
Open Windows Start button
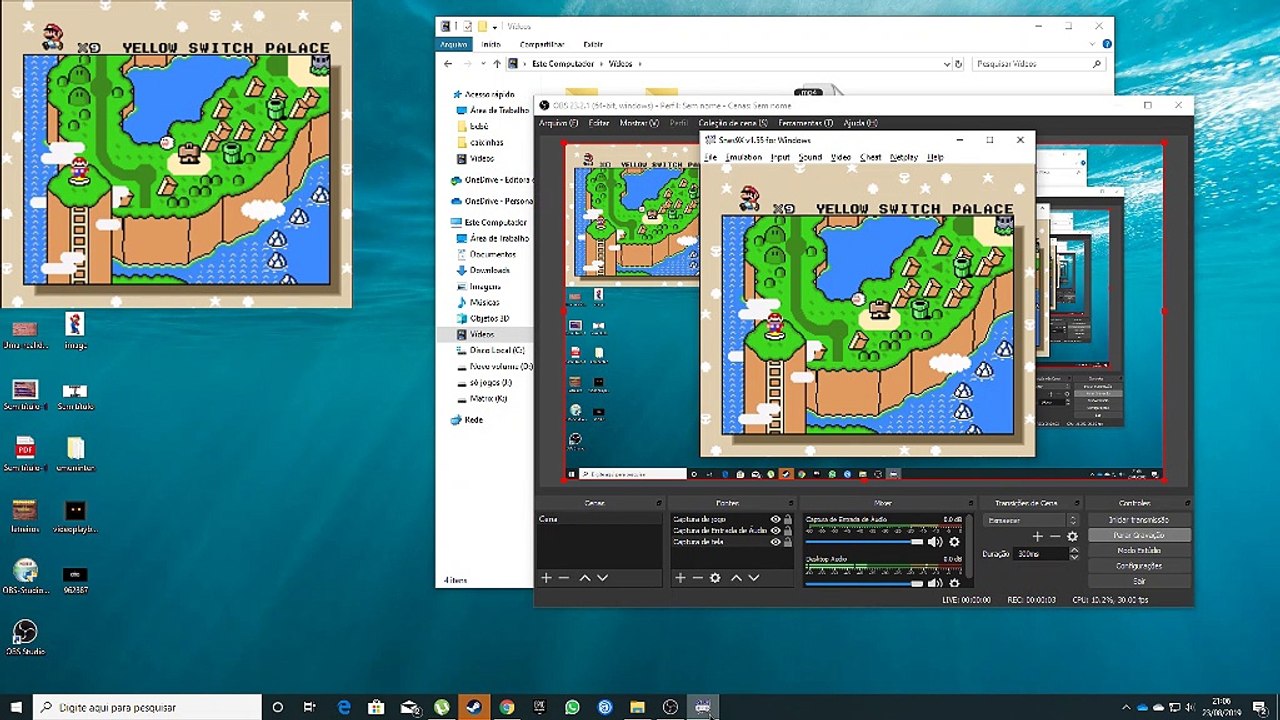tap(16, 707)
